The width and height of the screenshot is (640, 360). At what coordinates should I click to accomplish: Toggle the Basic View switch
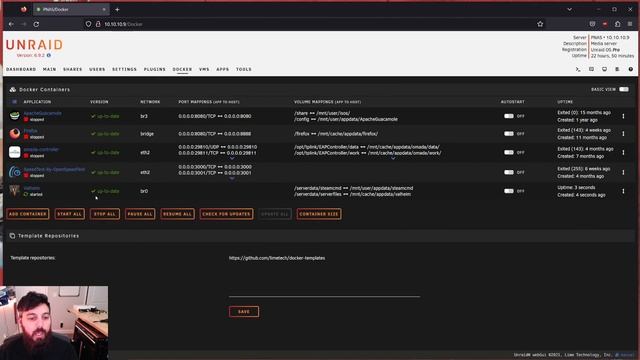624,89
